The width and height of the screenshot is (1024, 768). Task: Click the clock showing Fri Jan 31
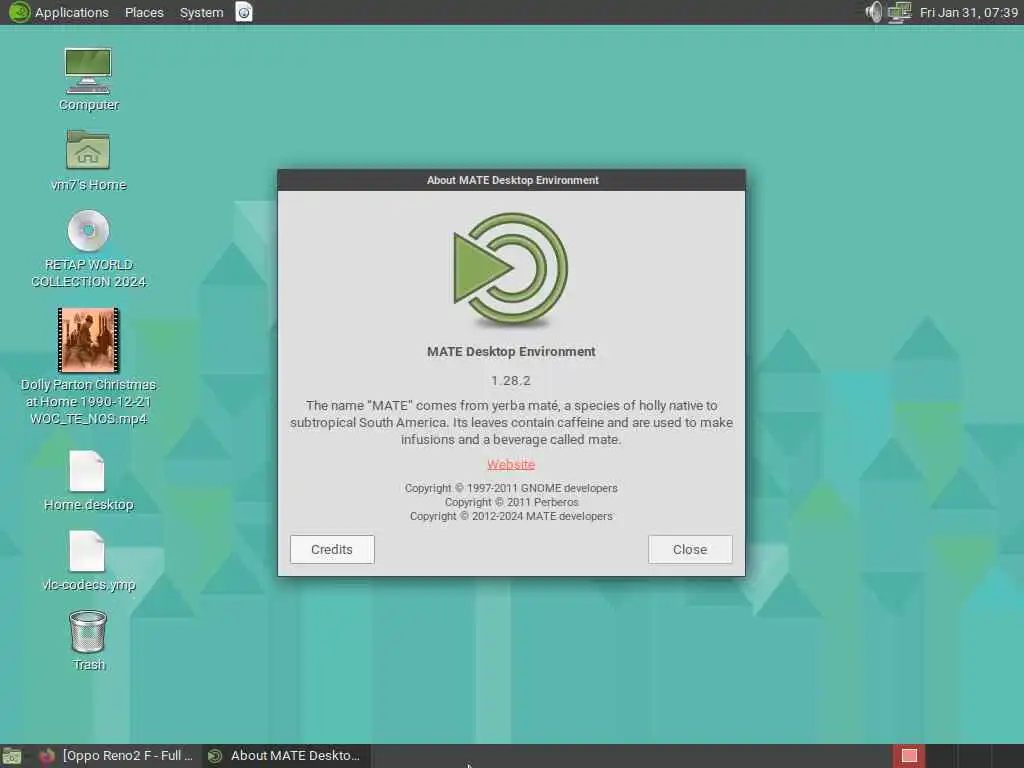tap(968, 12)
